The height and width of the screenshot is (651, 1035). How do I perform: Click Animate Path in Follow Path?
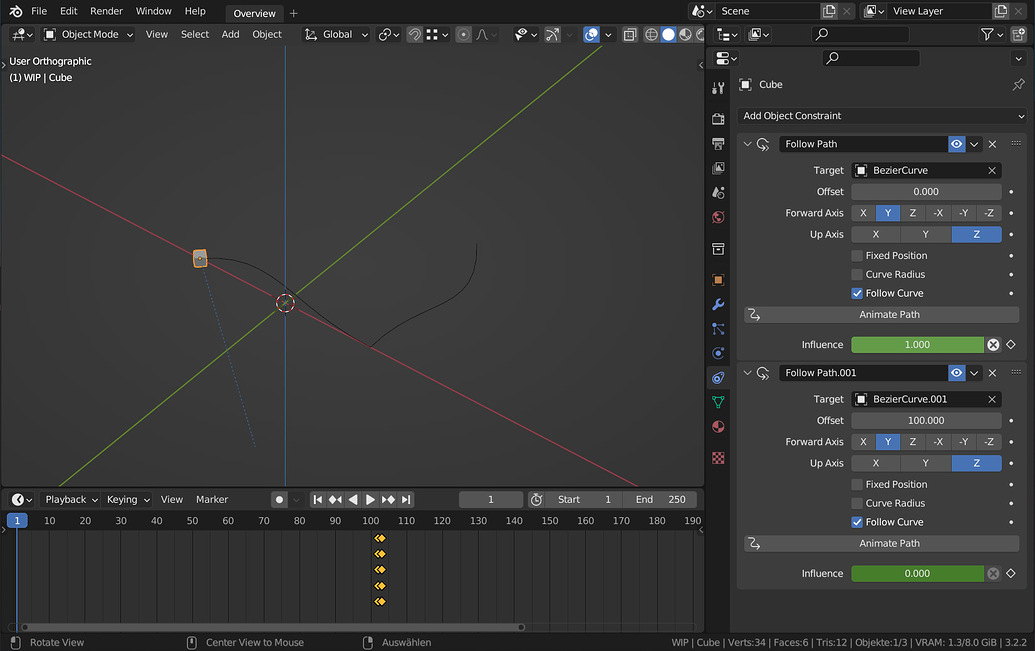(882, 315)
